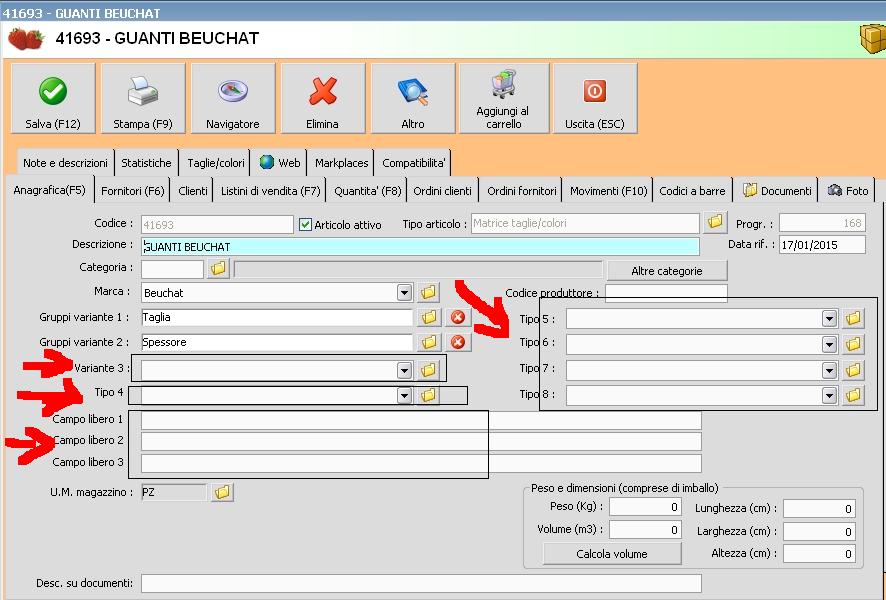This screenshot has height=600, width=886.
Task: Click the strawberry logo in header
Action: point(26,38)
